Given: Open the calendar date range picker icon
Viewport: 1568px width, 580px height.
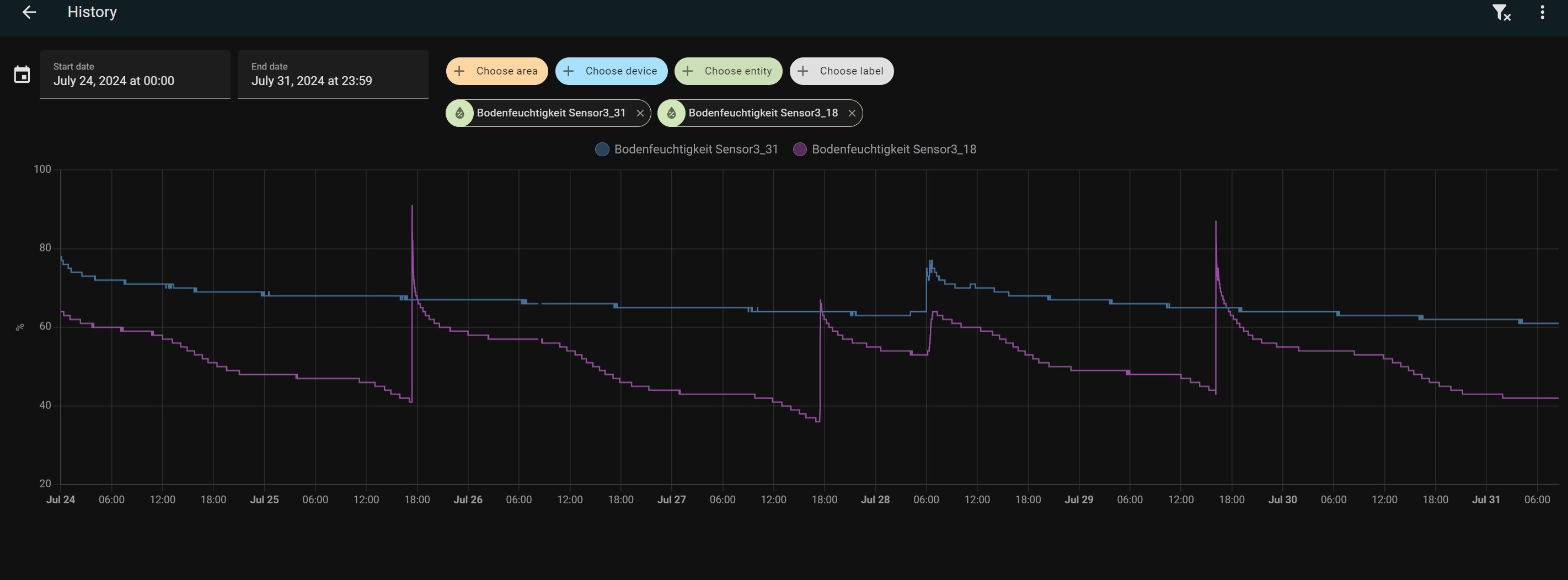Looking at the screenshot, I should (22, 75).
